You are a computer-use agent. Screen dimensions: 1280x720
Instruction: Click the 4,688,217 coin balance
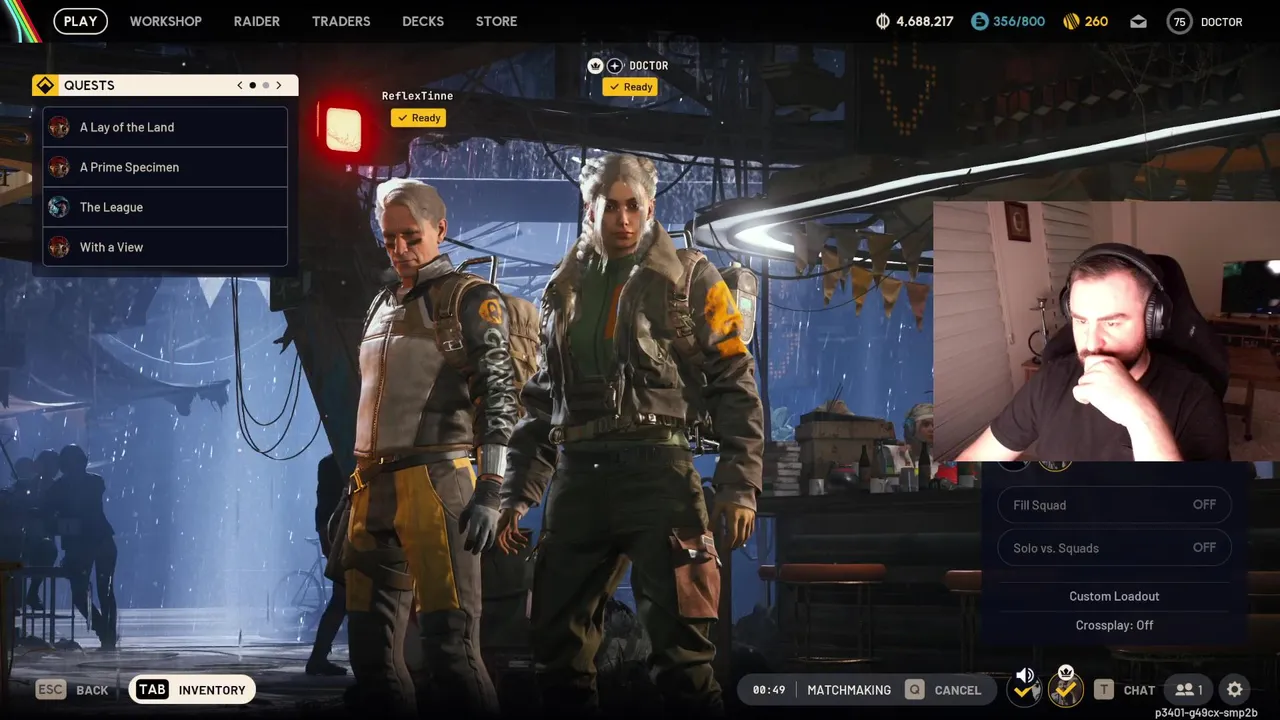click(x=925, y=21)
